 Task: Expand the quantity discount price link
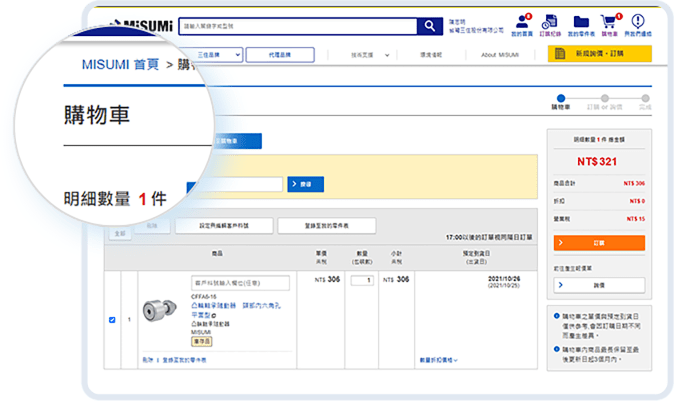tap(438, 359)
